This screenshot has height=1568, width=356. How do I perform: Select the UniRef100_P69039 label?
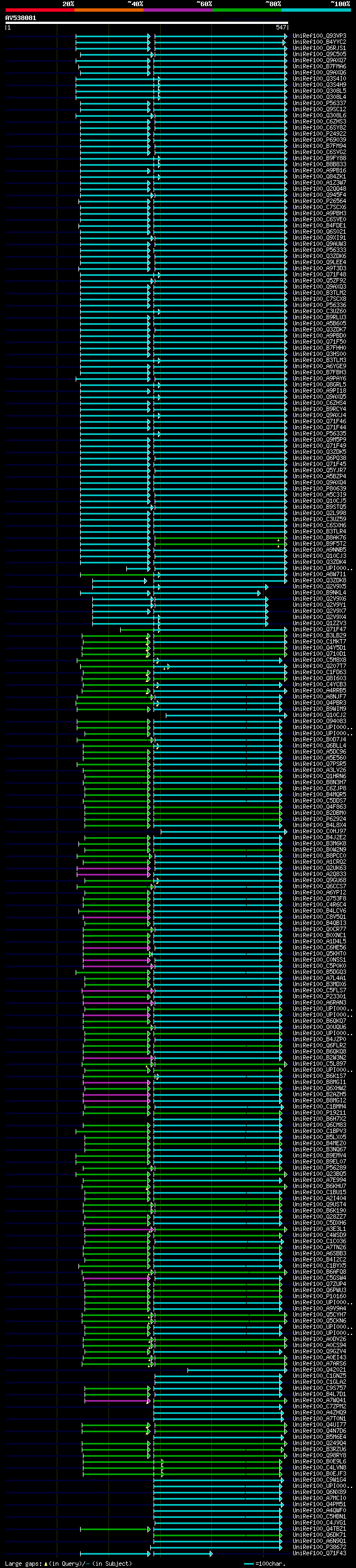319,140
